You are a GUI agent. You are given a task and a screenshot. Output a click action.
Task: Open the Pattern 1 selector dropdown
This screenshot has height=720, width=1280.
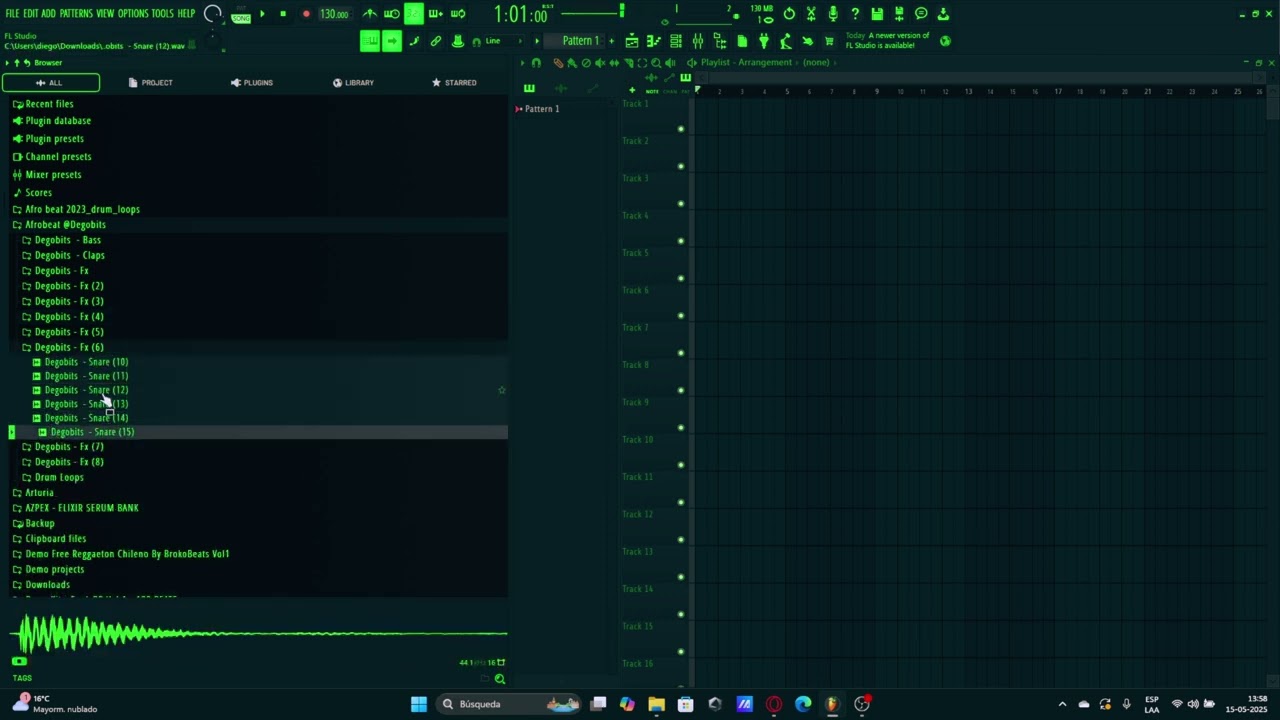[580, 41]
